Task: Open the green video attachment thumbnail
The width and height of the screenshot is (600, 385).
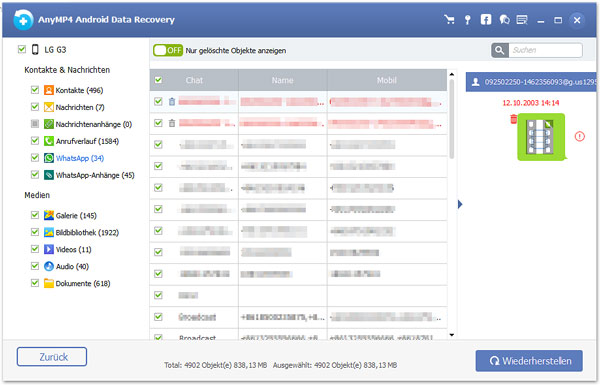Action: pyautogui.click(x=541, y=137)
